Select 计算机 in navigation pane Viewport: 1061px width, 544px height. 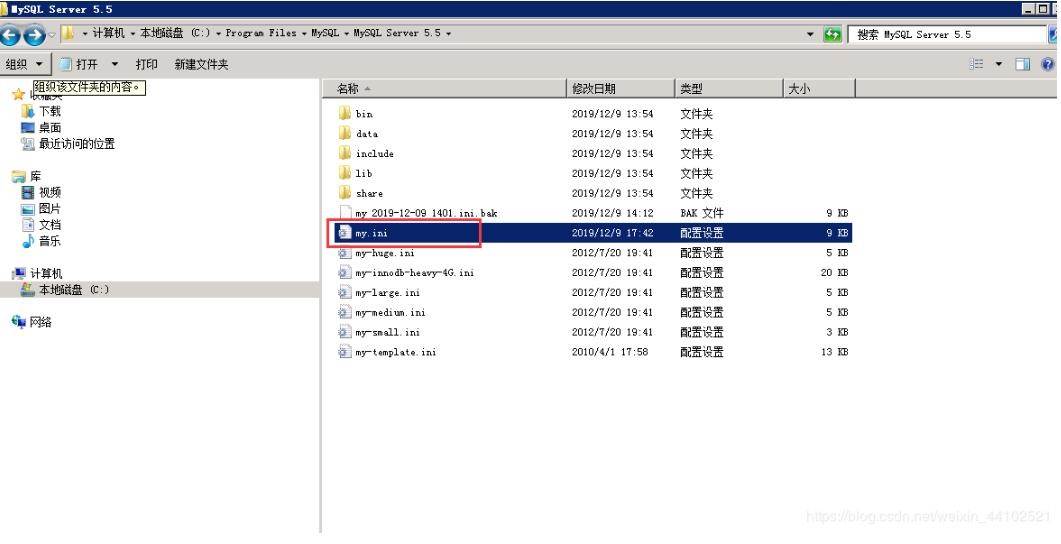pos(46,273)
